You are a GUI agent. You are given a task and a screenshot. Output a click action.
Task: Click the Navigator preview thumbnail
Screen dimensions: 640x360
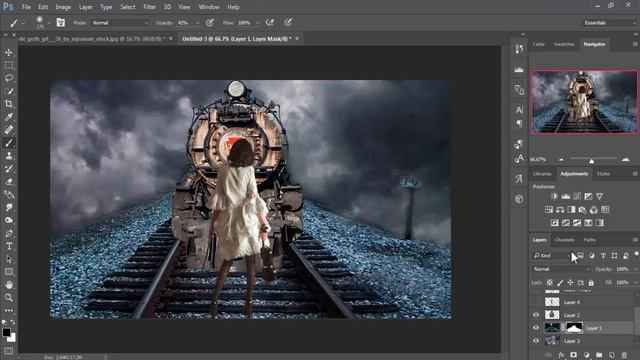(x=584, y=102)
